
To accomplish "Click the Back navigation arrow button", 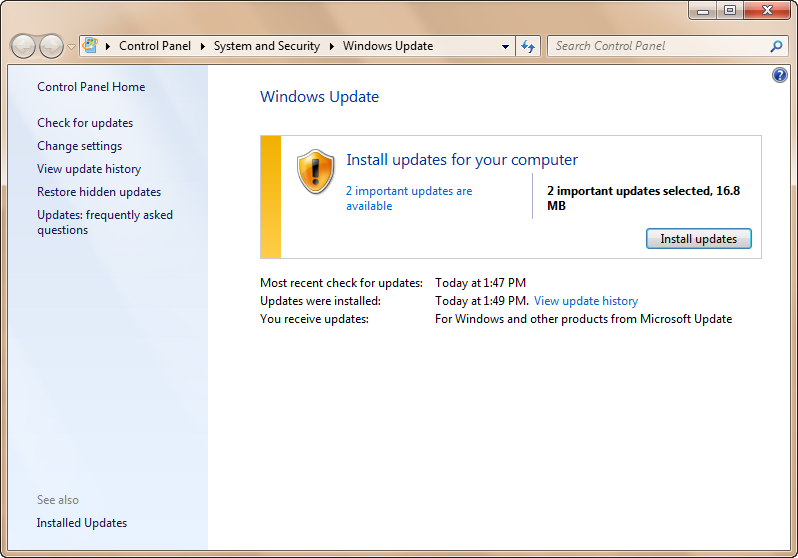I will point(23,46).
